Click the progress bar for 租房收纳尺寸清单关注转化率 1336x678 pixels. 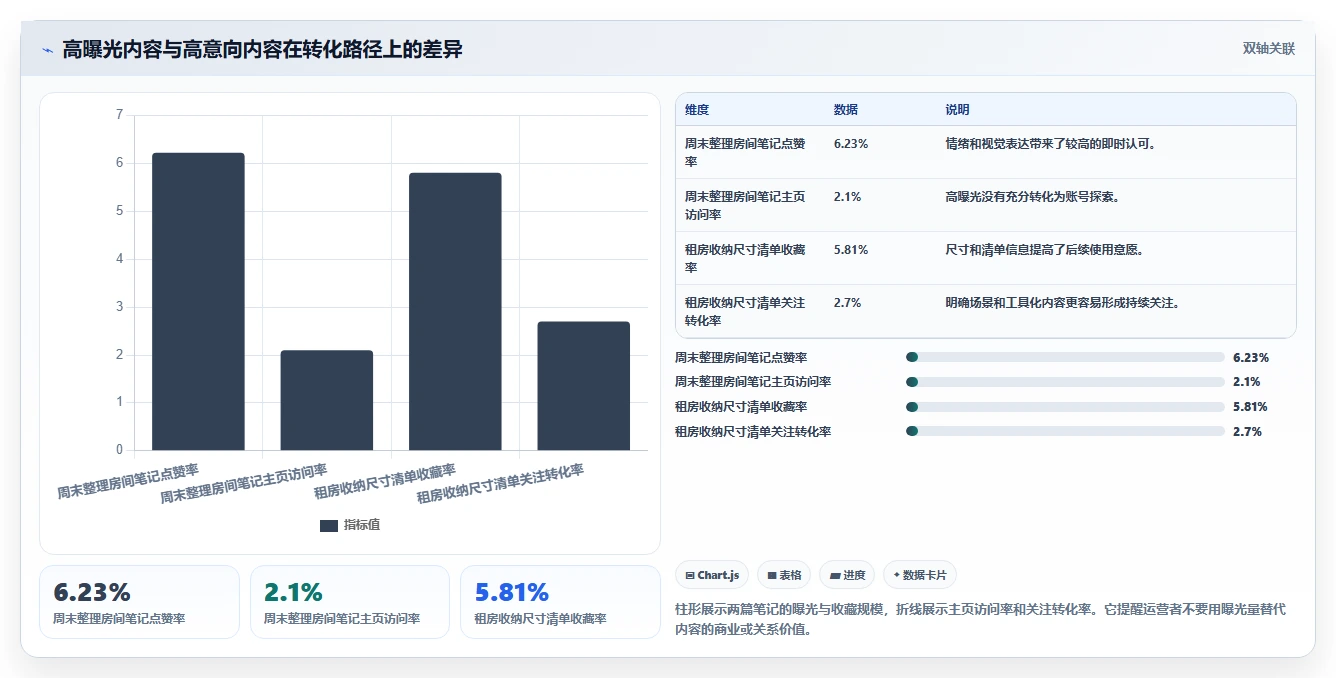pyautogui.click(x=1065, y=432)
